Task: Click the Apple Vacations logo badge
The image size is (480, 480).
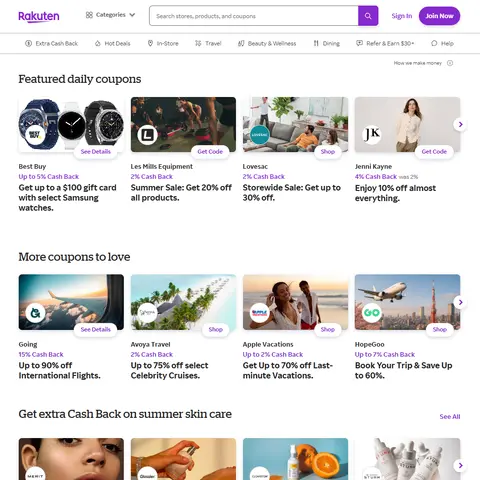Action: click(x=260, y=313)
